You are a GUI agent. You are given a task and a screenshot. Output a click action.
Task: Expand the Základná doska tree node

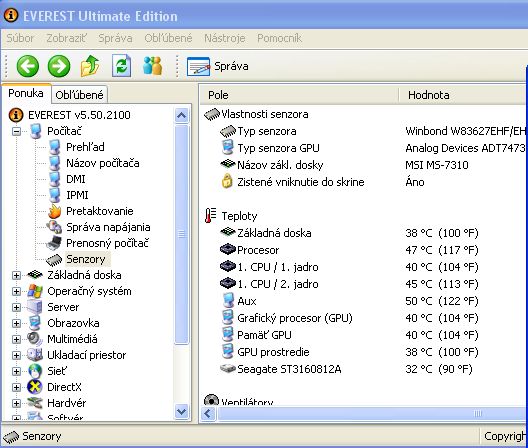pyautogui.click(x=16, y=275)
